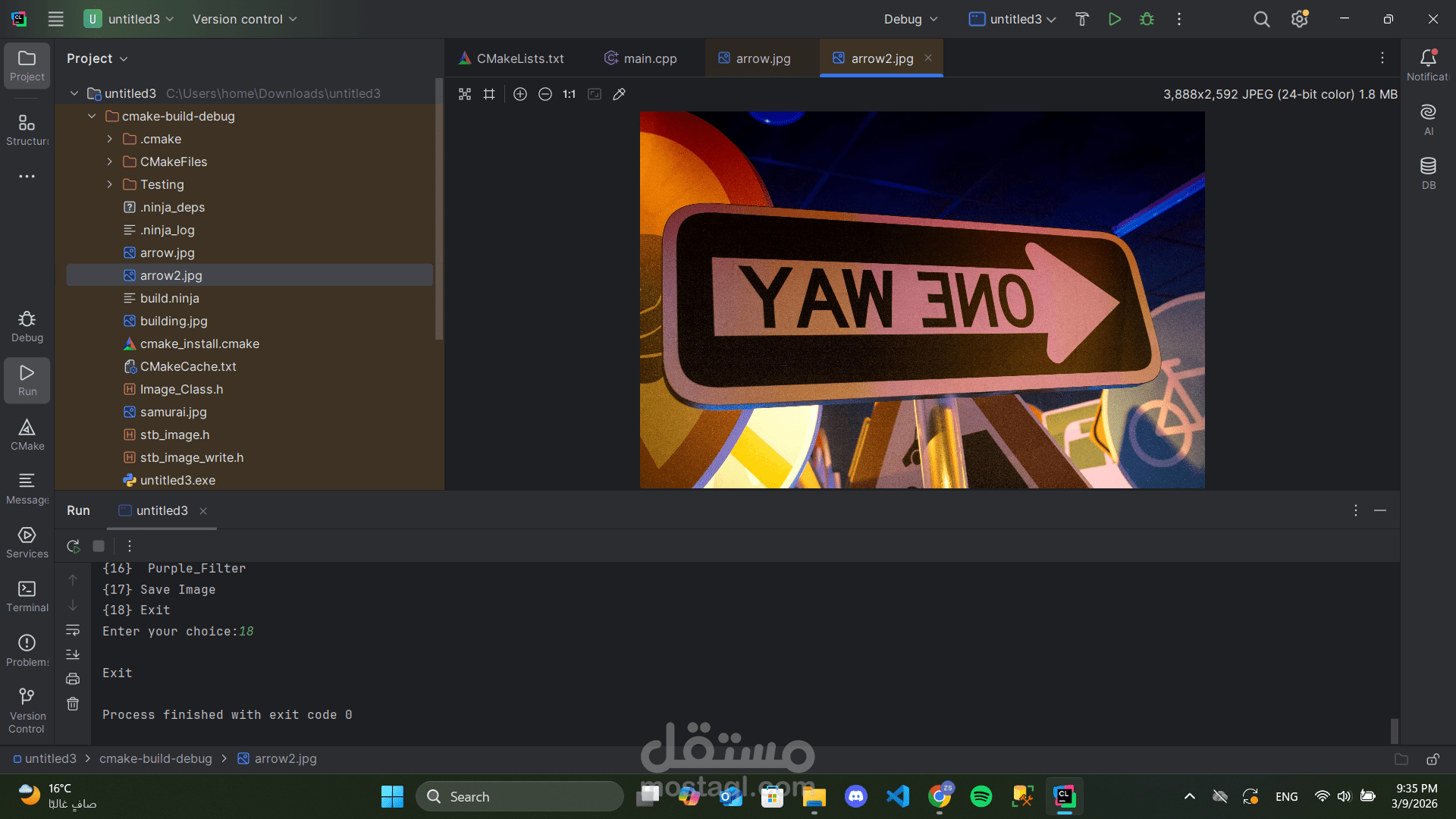Click the zoom in icon in image toolbar
Image resolution: width=1456 pixels, height=819 pixels.
point(520,94)
